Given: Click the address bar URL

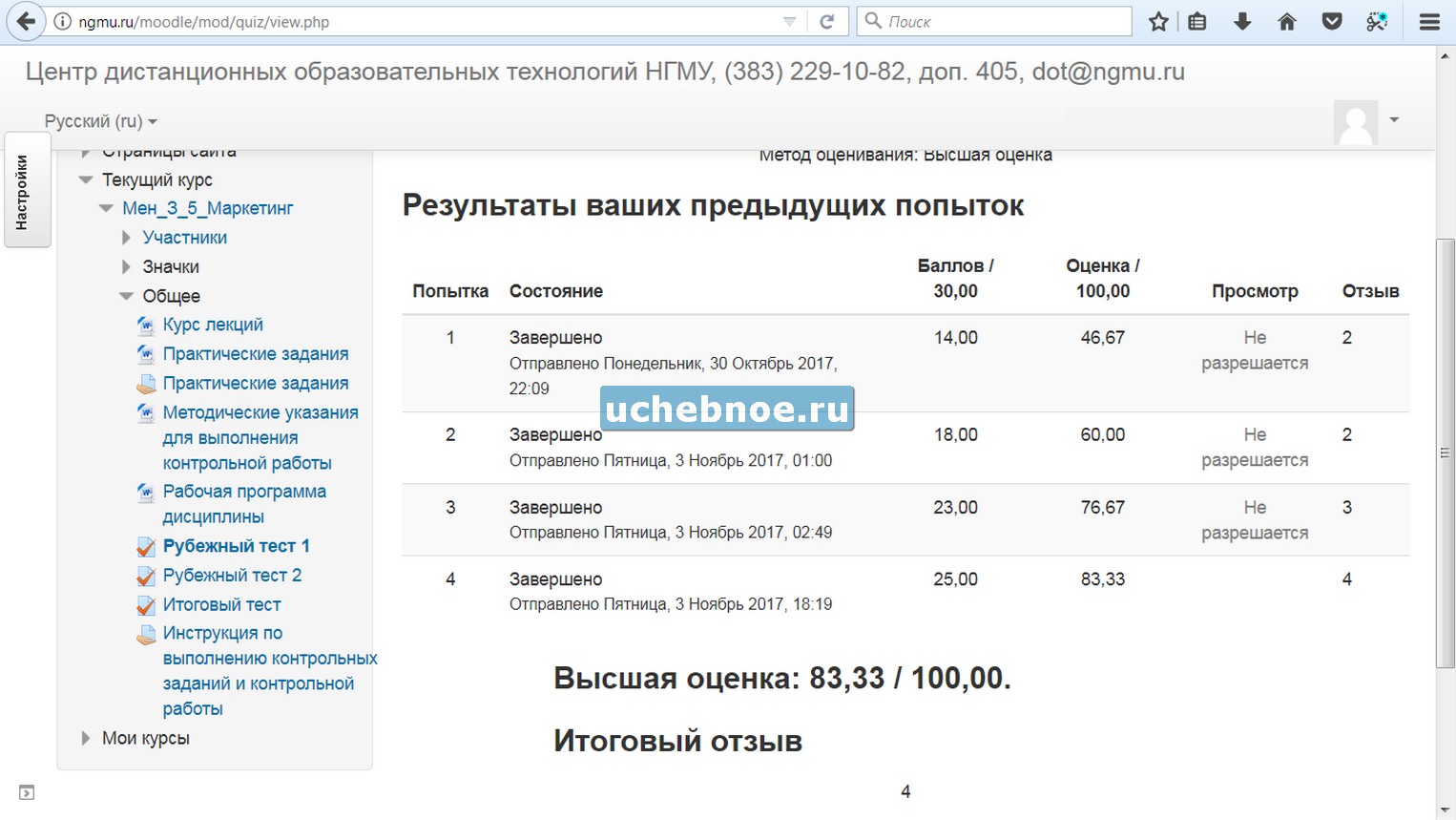Looking at the screenshot, I should coord(203,21).
